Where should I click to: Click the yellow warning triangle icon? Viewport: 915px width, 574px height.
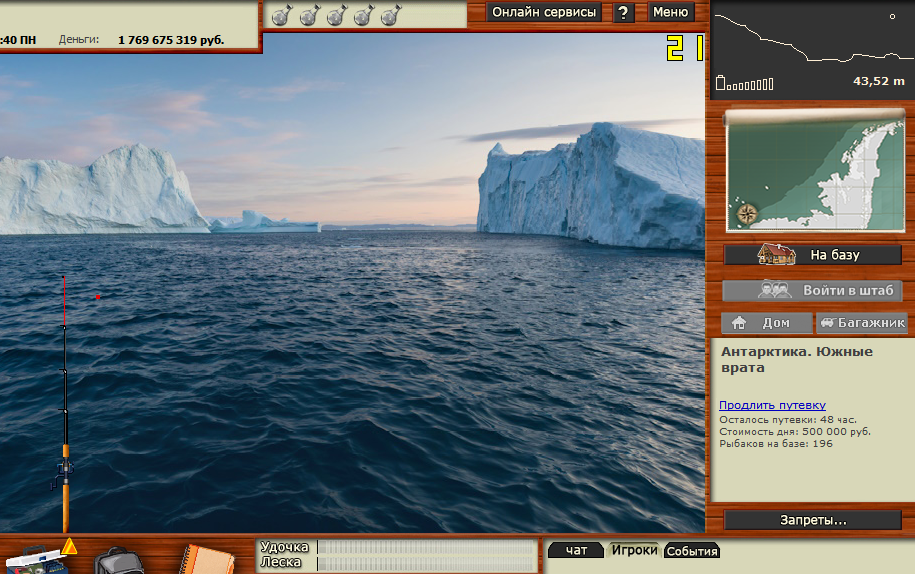tap(69, 546)
